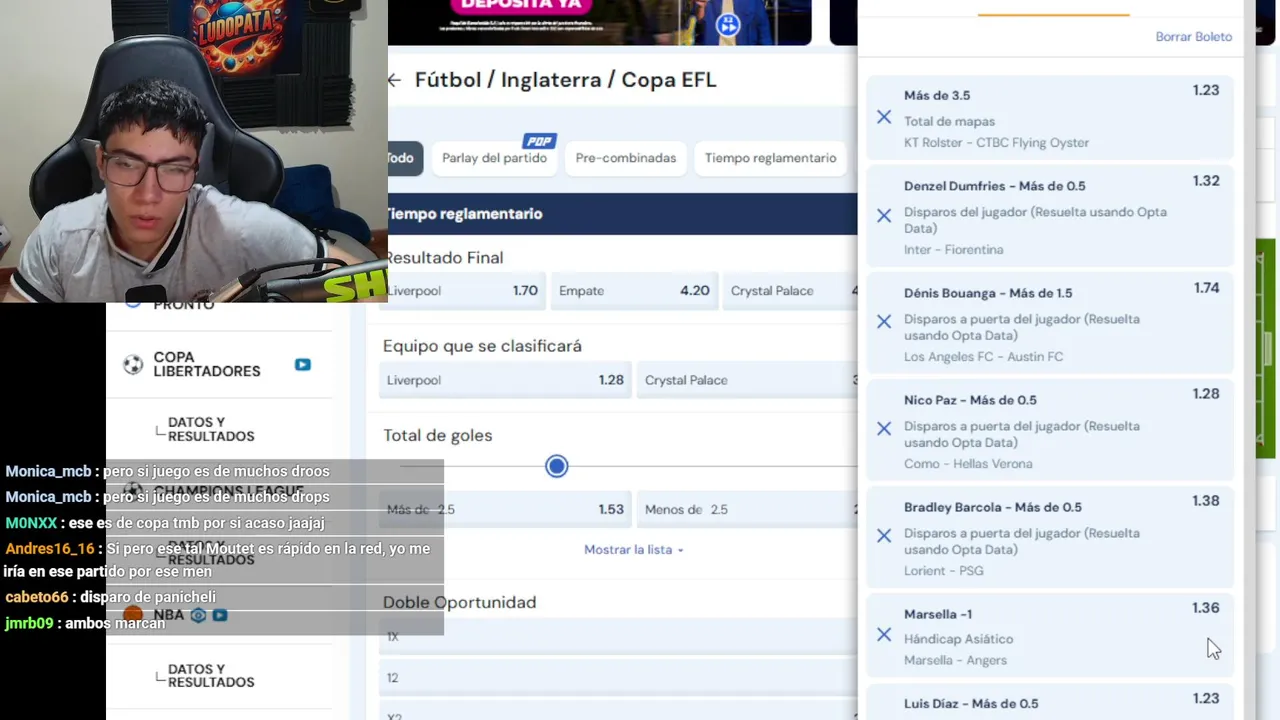Click the Fútbol / Inglaterra / Copa EFL breadcrumb

pyautogui.click(x=566, y=80)
